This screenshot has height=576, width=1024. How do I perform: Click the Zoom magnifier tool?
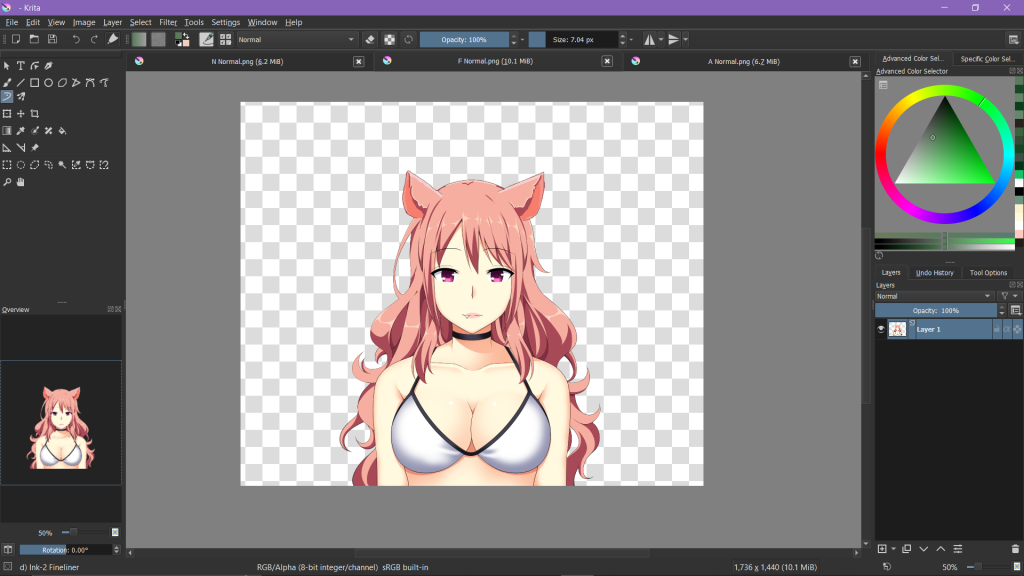(x=7, y=182)
